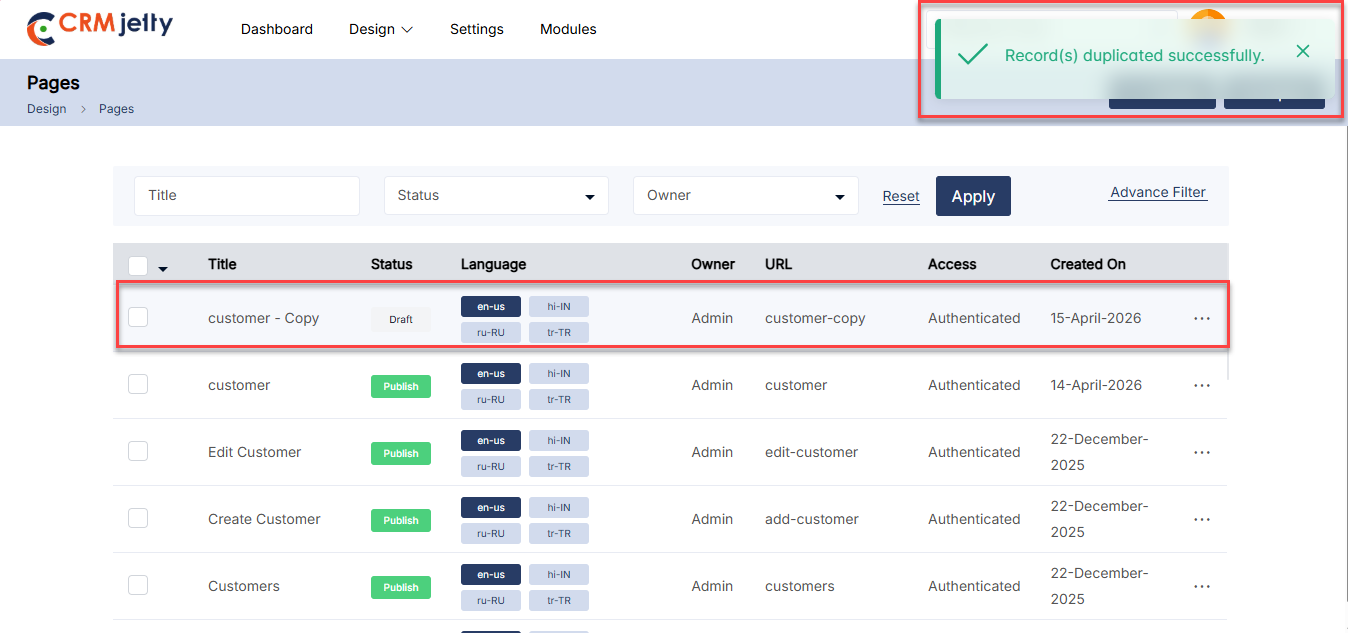Check the Edit Customer row checkbox
This screenshot has height=633, width=1348.
[138, 451]
